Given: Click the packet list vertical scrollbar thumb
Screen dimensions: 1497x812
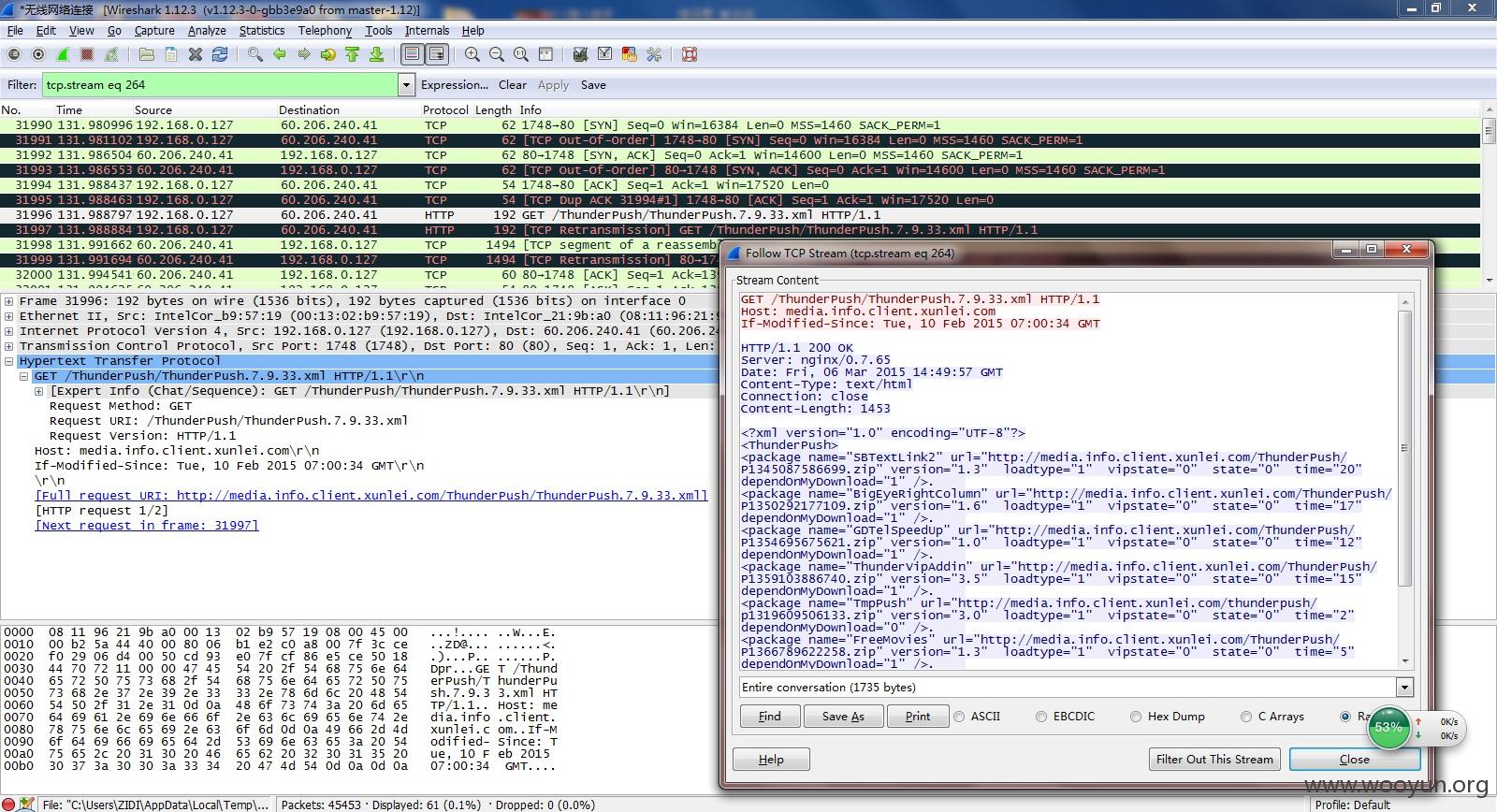Looking at the screenshot, I should tap(1489, 131).
